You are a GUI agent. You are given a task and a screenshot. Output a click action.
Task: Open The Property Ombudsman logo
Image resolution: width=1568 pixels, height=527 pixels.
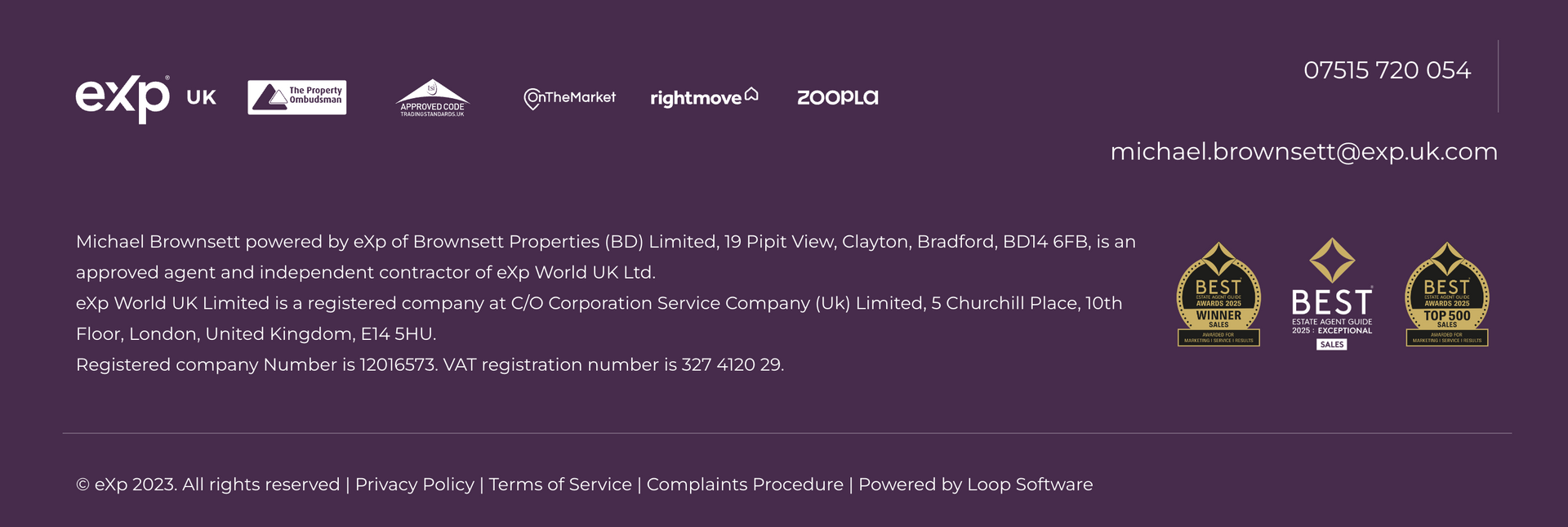point(297,97)
